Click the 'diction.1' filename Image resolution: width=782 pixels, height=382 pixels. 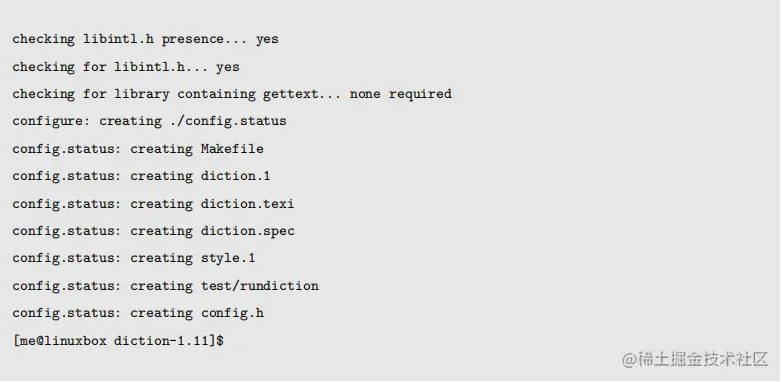[235, 177]
